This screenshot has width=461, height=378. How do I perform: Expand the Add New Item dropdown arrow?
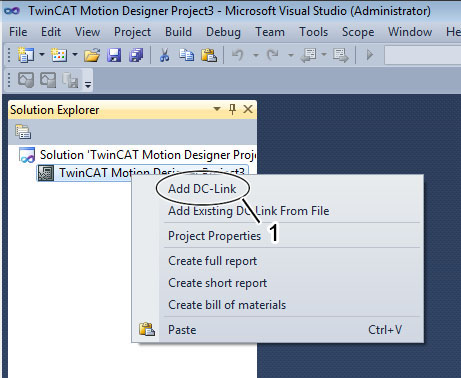coord(75,54)
